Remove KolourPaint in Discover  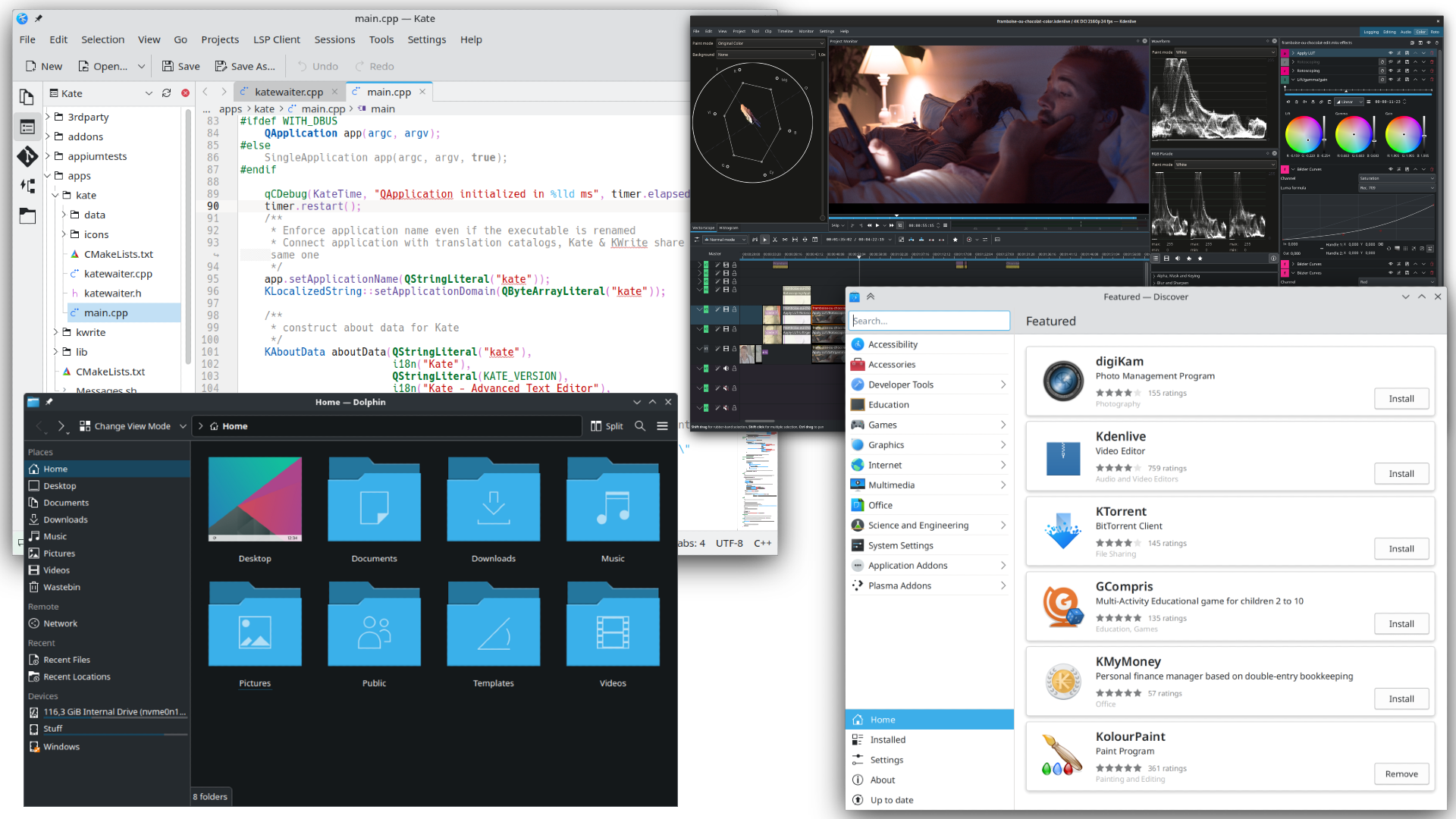point(1401,774)
